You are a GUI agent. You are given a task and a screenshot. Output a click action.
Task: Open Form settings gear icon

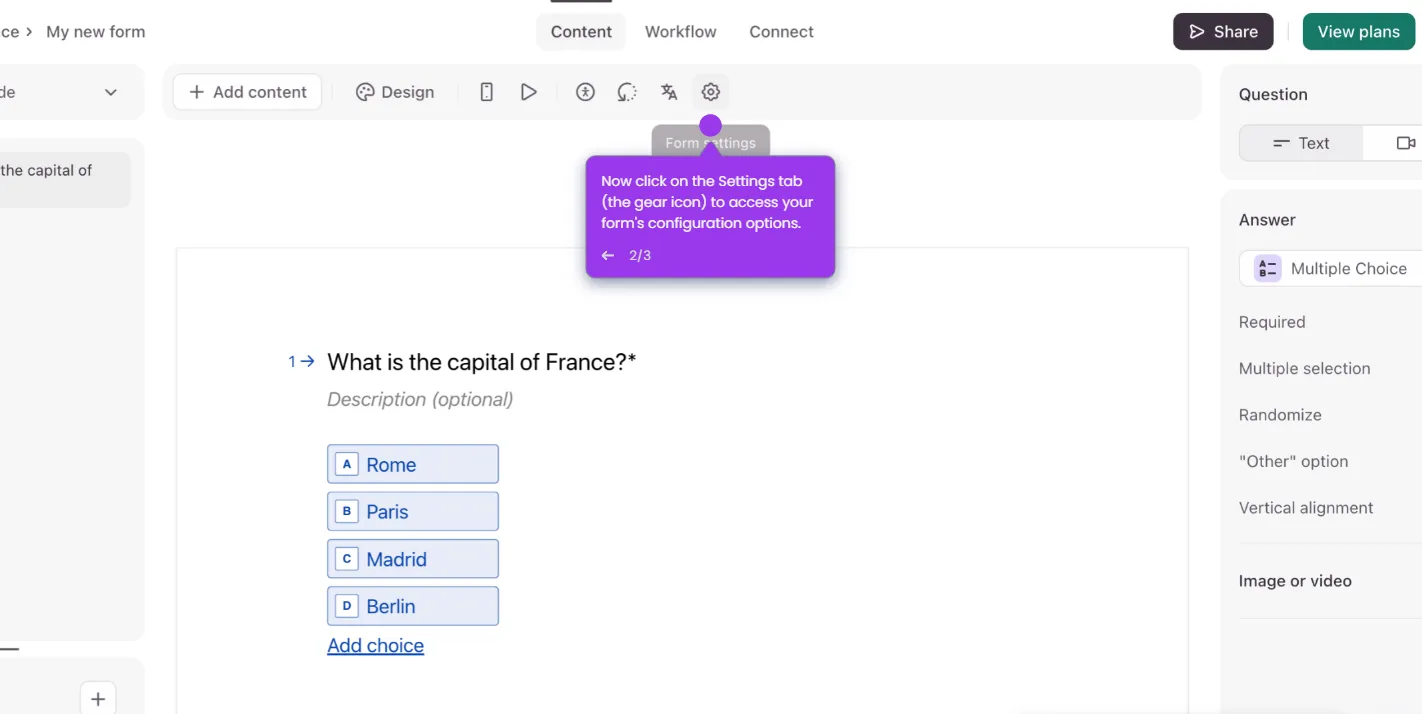[x=710, y=92]
